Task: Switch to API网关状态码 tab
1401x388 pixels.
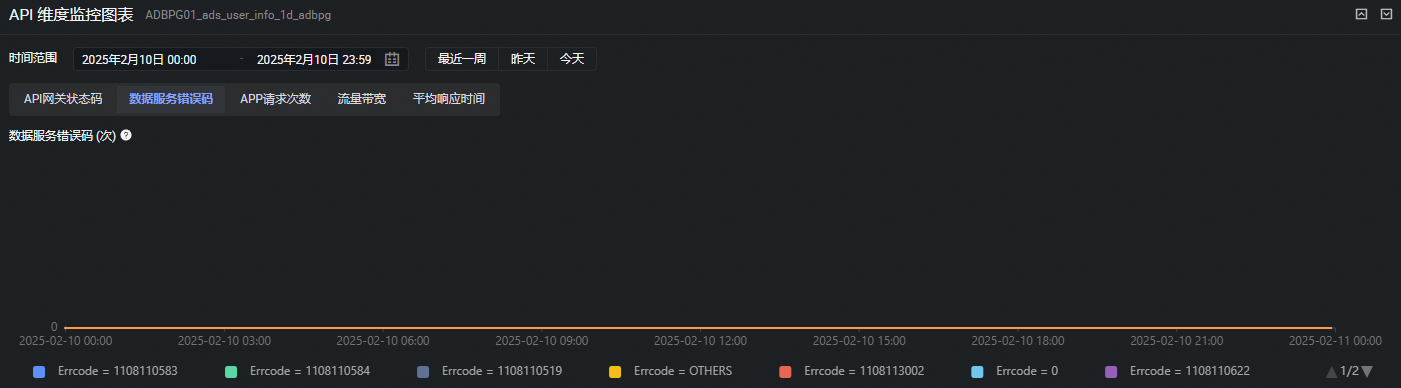Action: (x=63, y=99)
